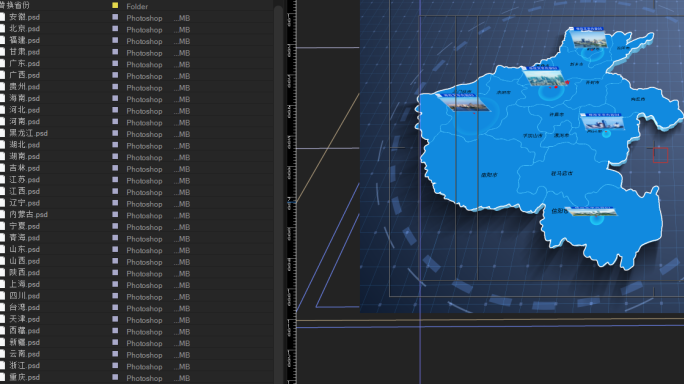Click the 南阳市 region on the map

coord(489,175)
